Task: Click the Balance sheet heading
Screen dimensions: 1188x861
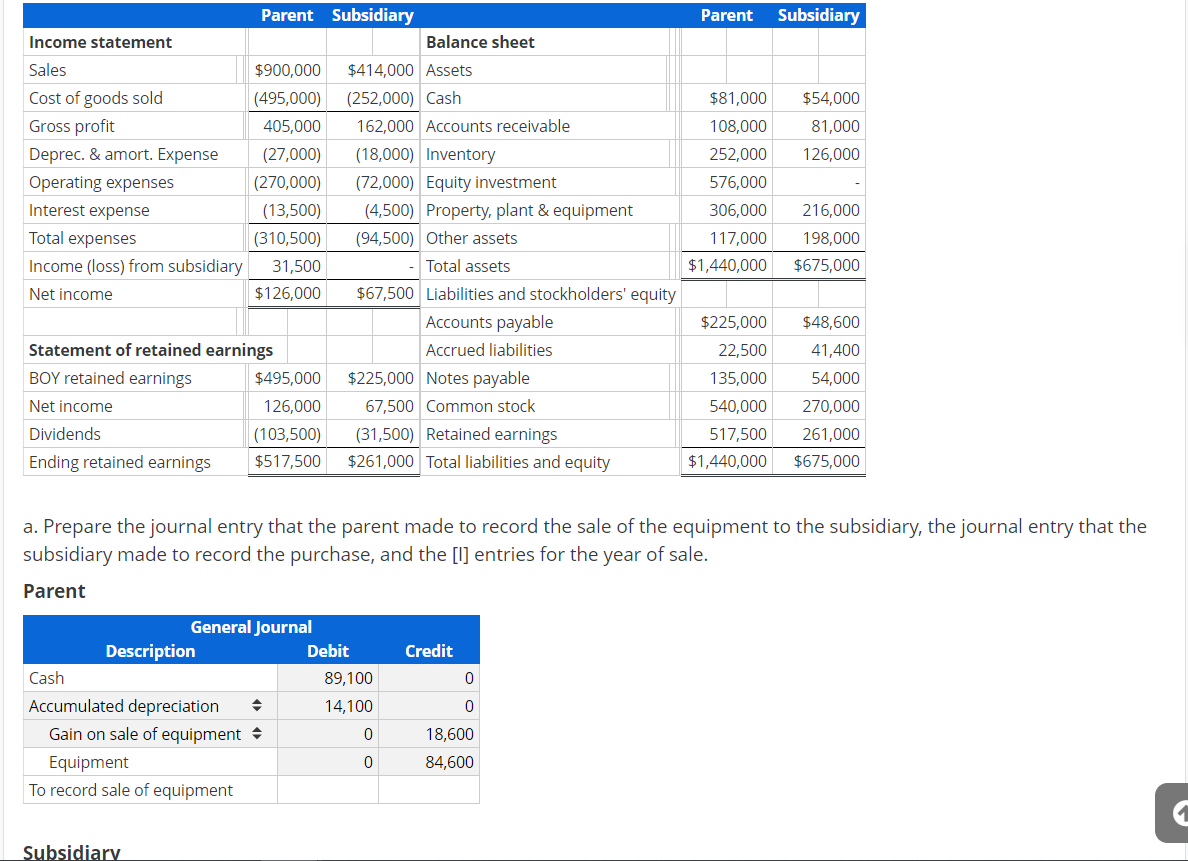Action: (x=480, y=42)
